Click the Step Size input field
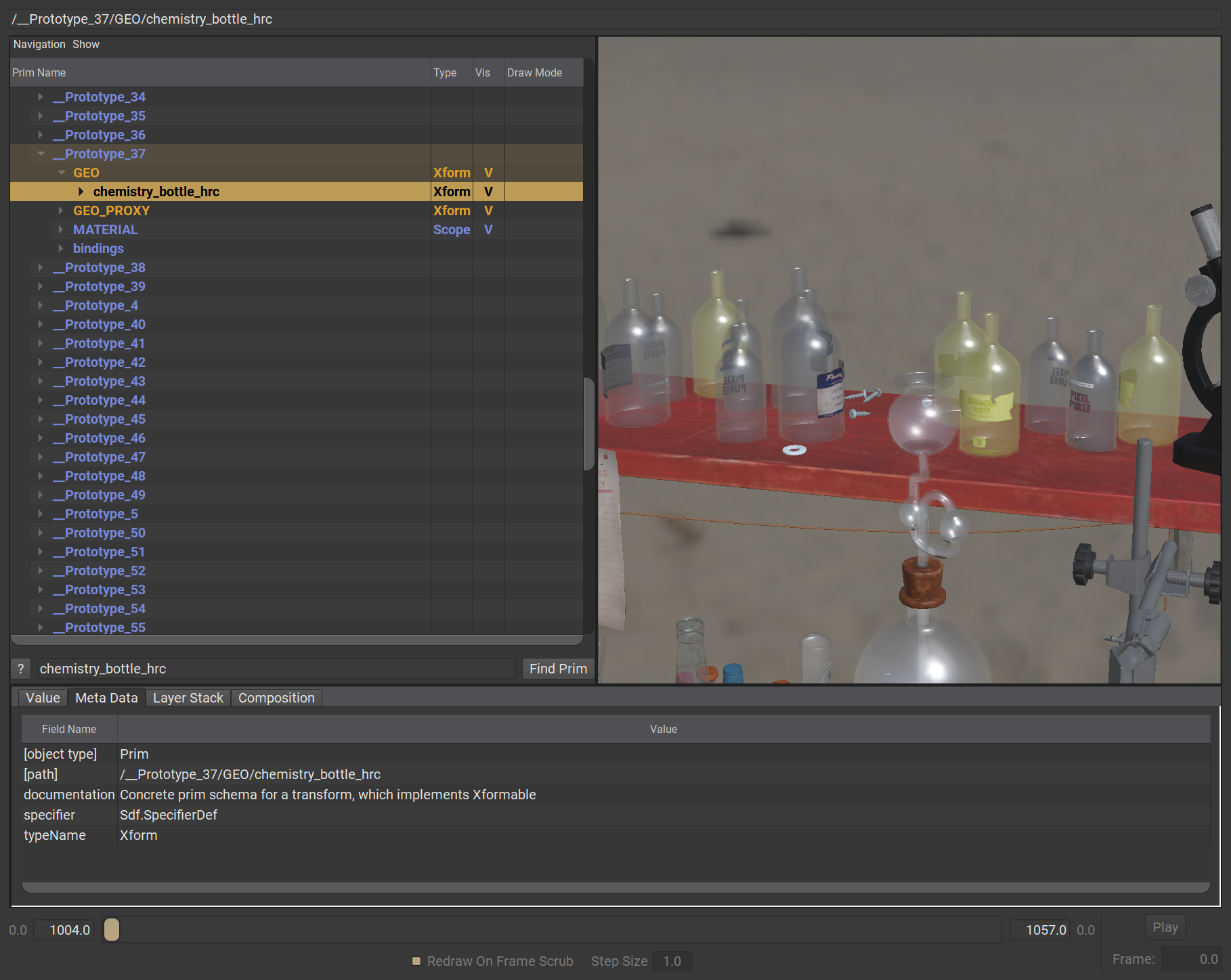 pos(672,961)
